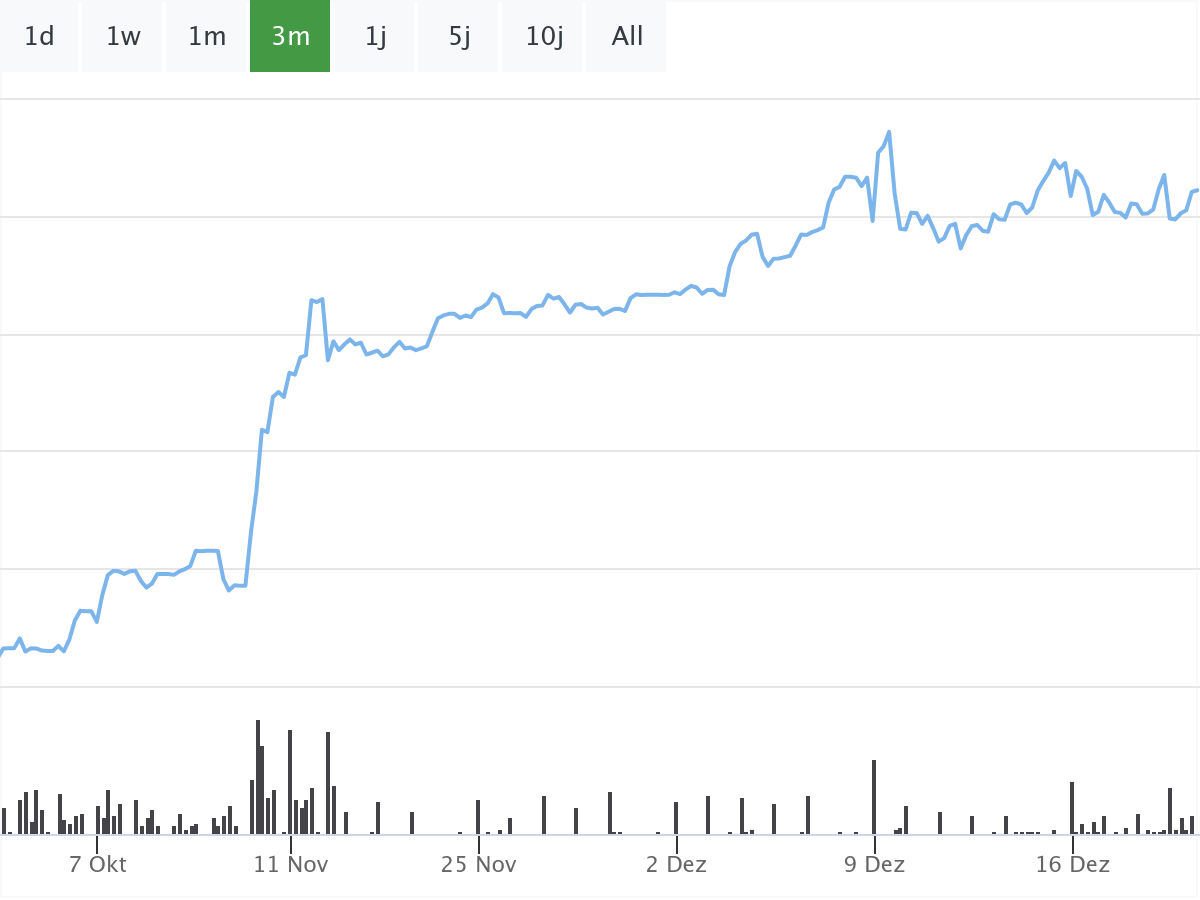The height and width of the screenshot is (900, 1200).
Task: Click the highest peak of the price line
Action: (x=888, y=133)
